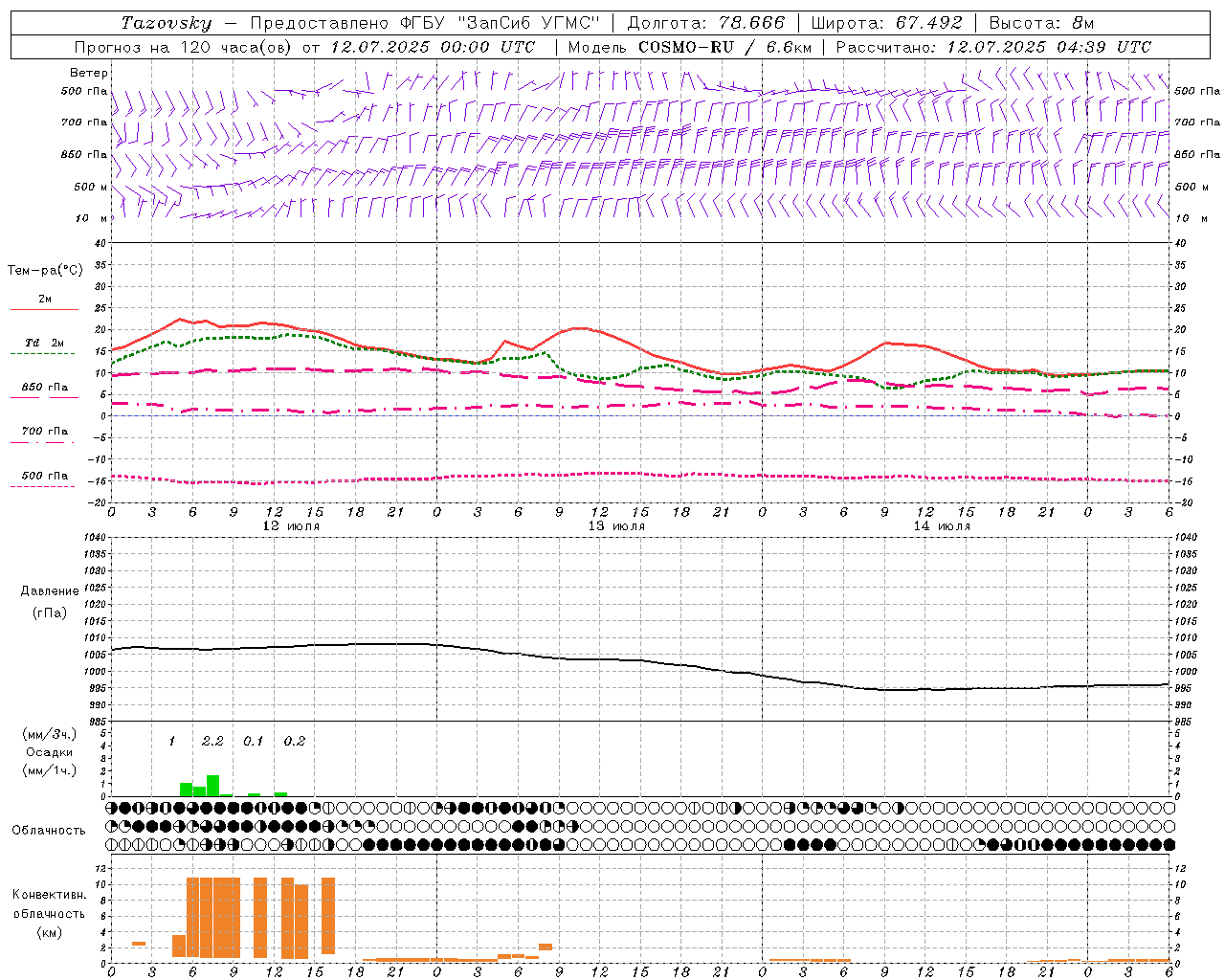Select the "0.1" precipitation amount value

click(x=253, y=742)
